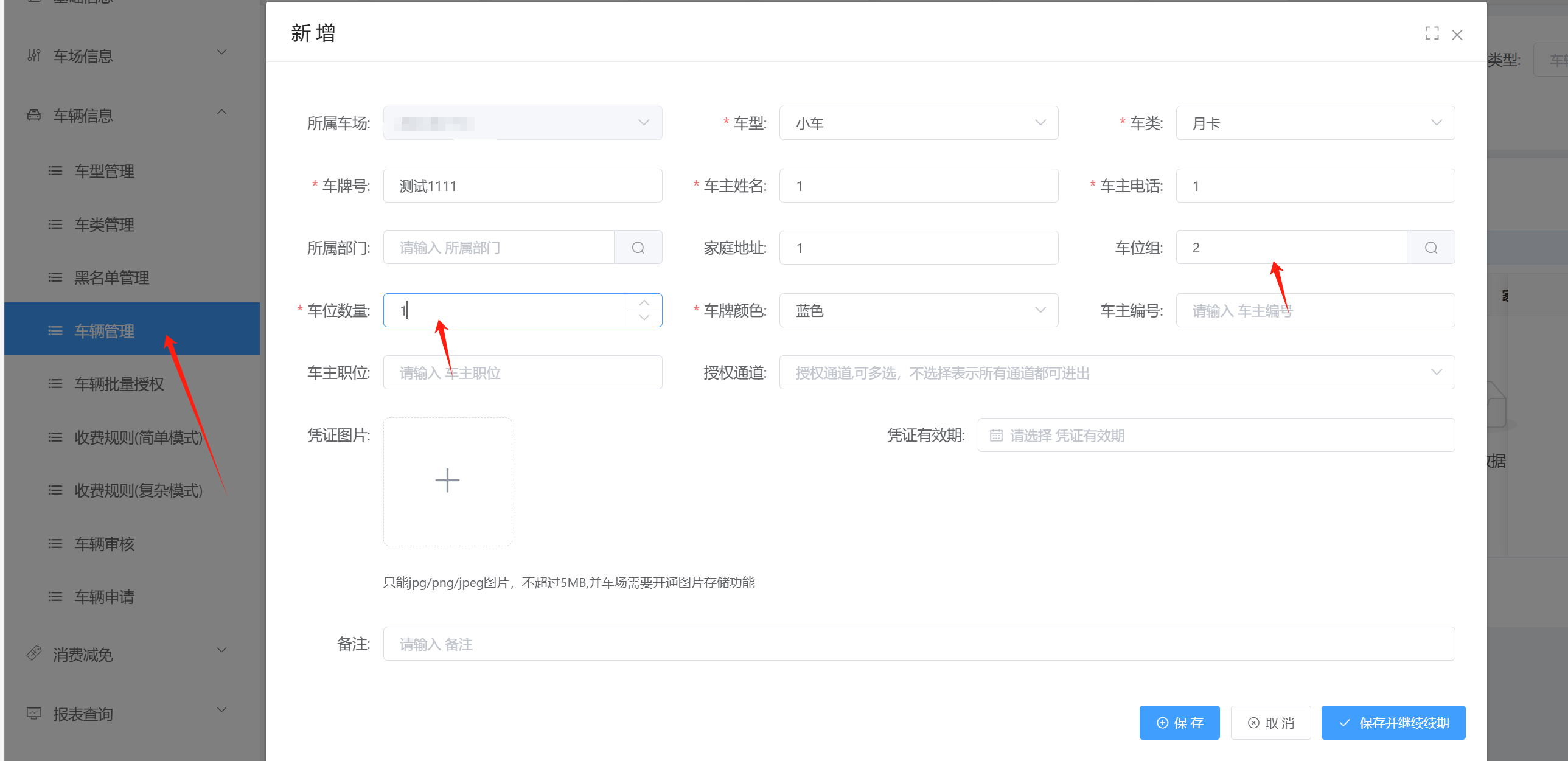This screenshot has height=761, width=1568.
Task: Click list icon beside 车辆审核
Action: coord(55,543)
